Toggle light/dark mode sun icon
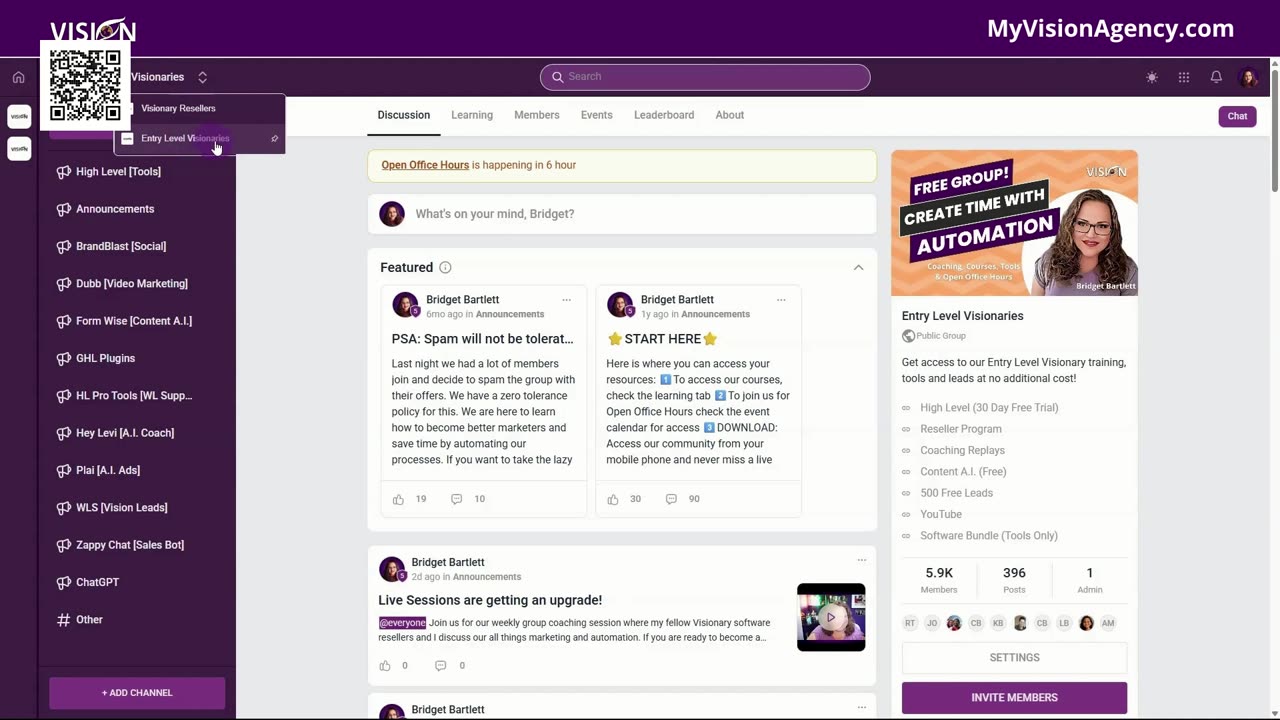The height and width of the screenshot is (720, 1280). (x=1152, y=77)
